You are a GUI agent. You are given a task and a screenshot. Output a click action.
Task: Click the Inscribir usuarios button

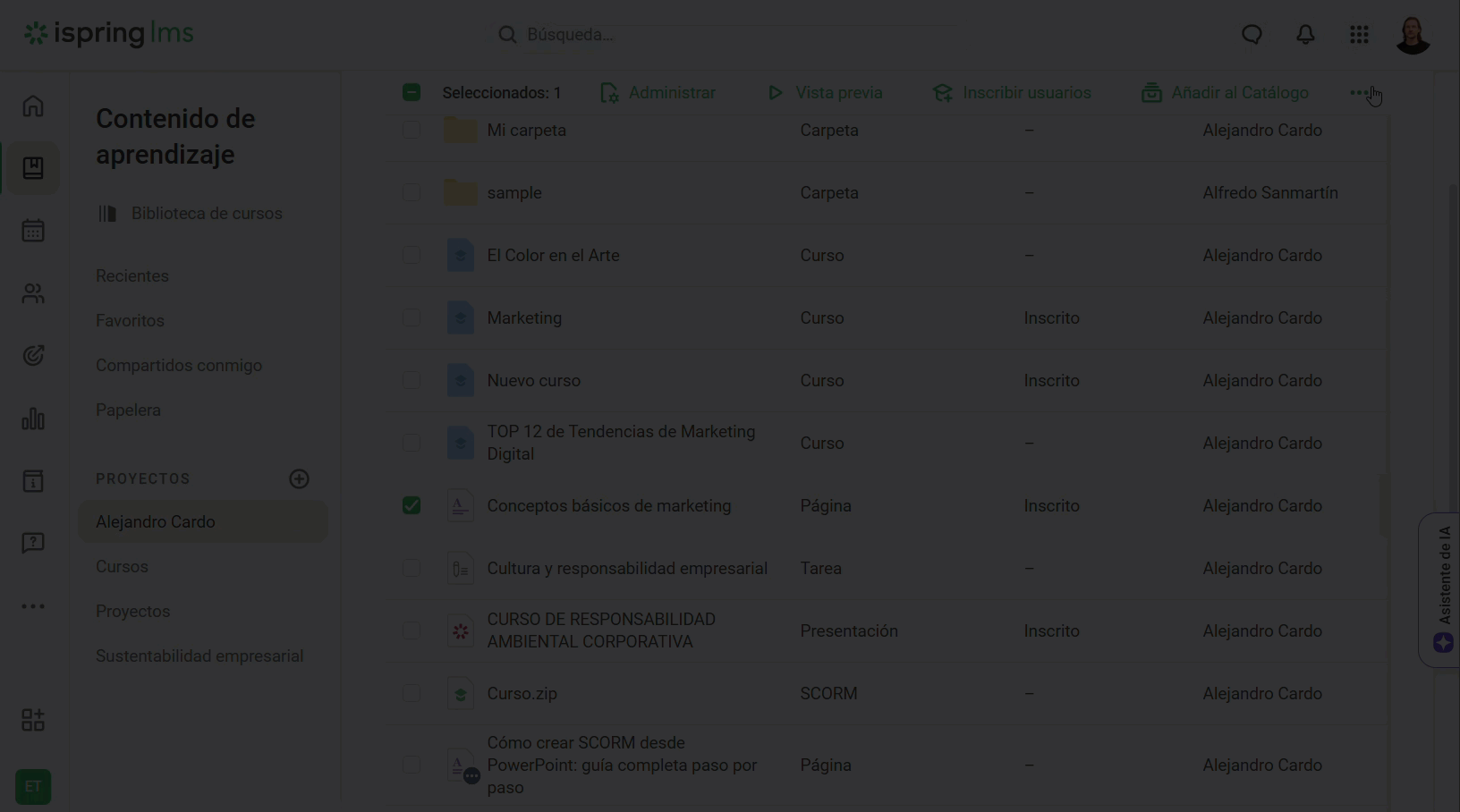(x=1012, y=93)
